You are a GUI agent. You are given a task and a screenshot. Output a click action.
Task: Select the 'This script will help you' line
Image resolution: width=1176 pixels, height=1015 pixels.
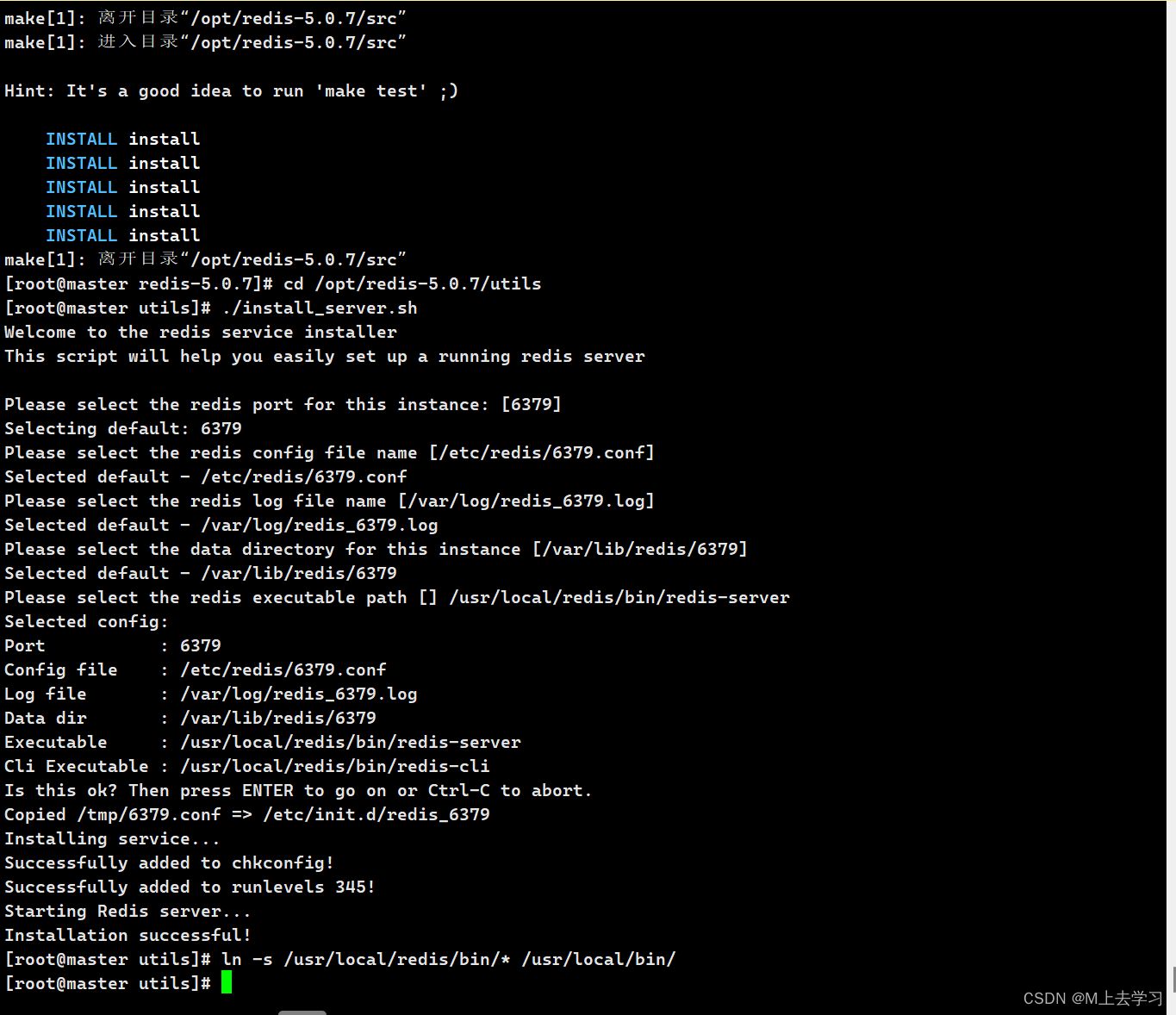click(x=325, y=356)
